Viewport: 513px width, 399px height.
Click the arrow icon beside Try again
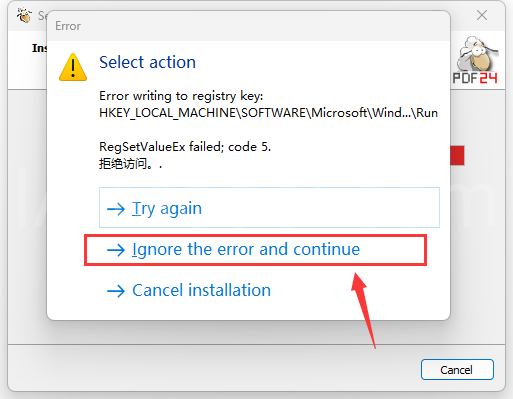tap(116, 209)
